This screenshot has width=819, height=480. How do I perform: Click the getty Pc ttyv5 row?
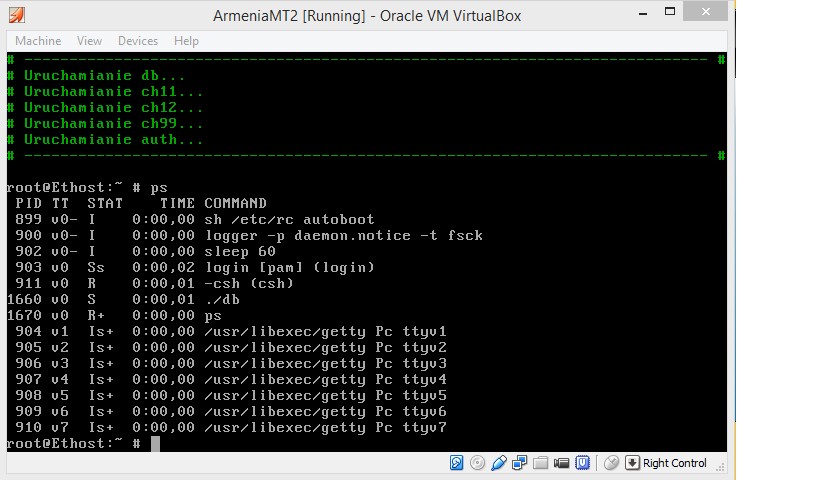click(x=230, y=395)
